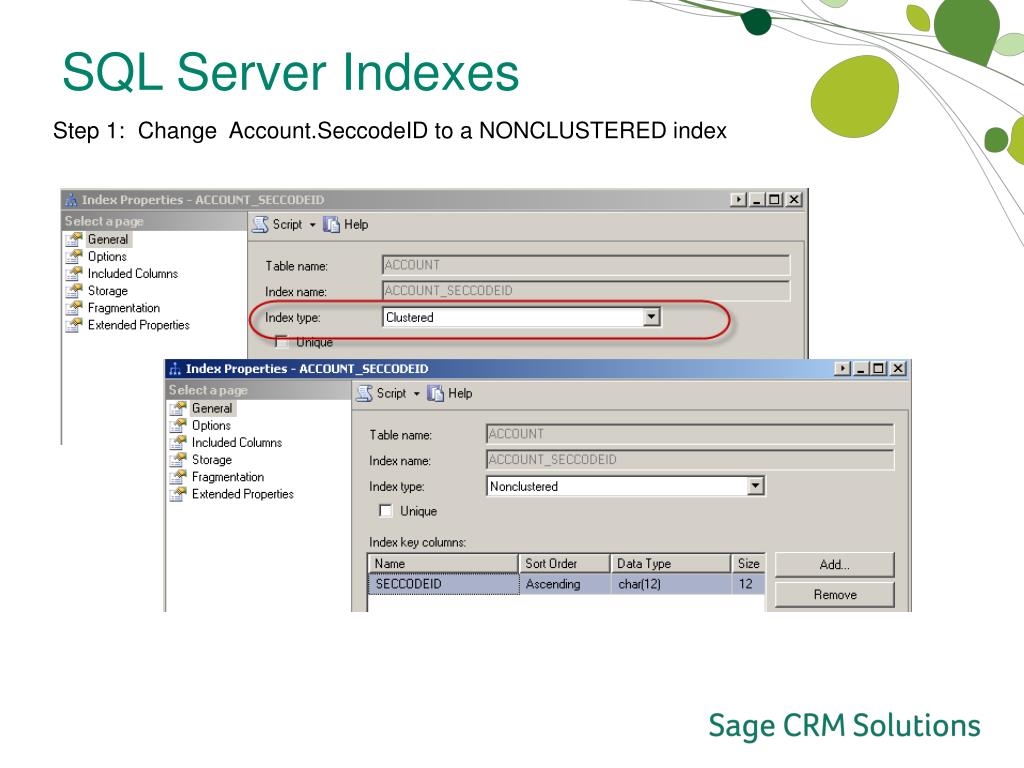Click the Size column header
Image resolution: width=1024 pixels, height=768 pixels.
[748, 563]
